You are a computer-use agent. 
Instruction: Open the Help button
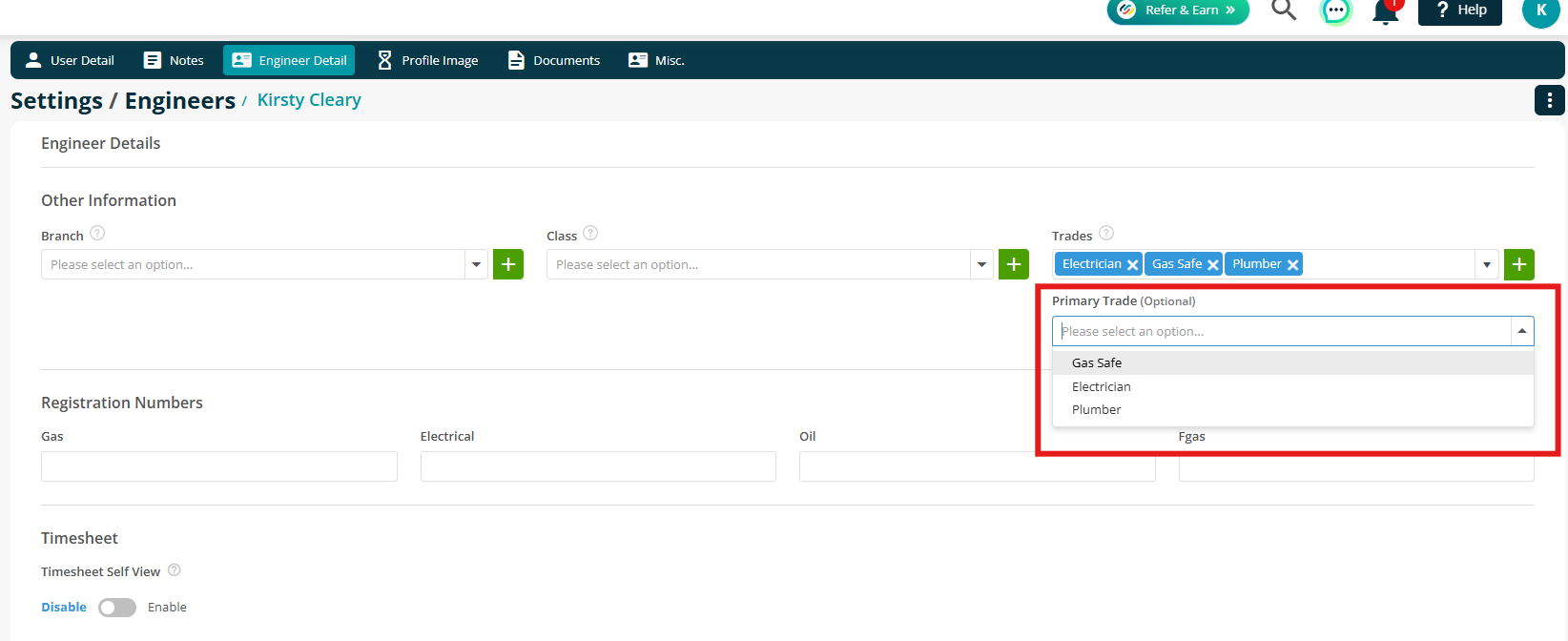[x=1460, y=10]
